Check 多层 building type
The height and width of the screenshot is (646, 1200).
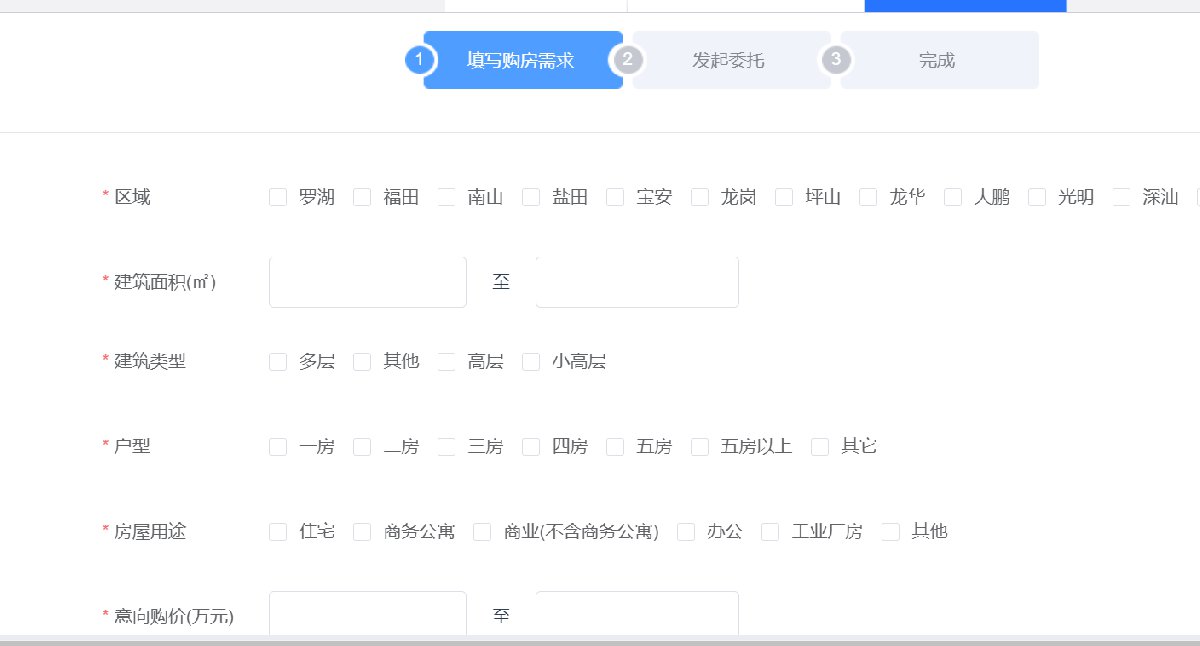[x=278, y=362]
